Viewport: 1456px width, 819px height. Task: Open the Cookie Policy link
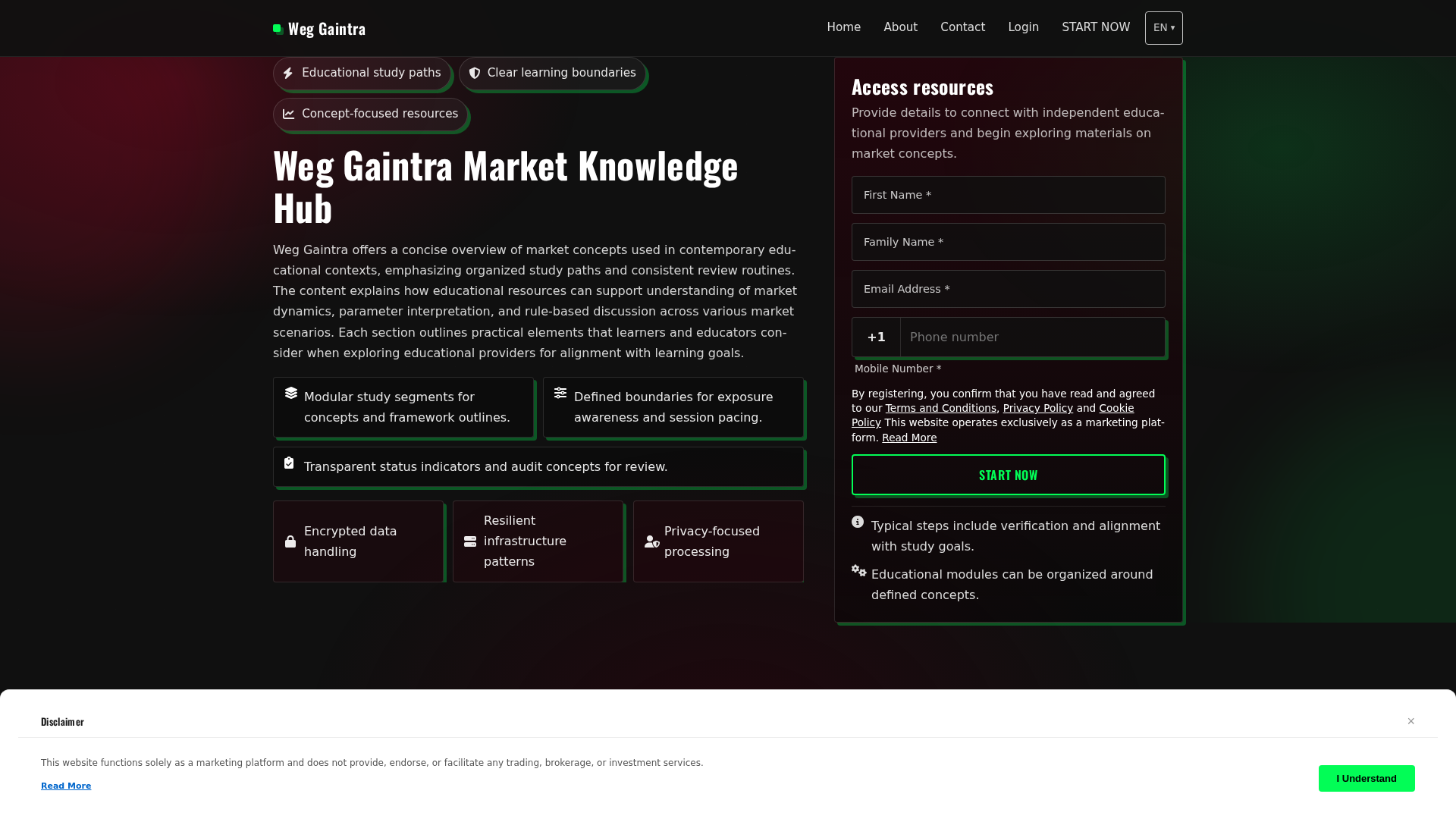pyautogui.click(x=1116, y=408)
